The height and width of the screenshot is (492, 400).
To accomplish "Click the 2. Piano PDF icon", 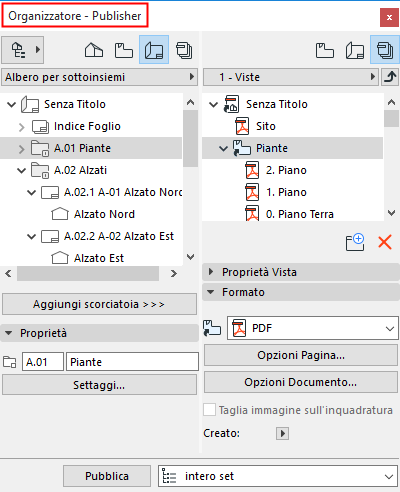I will [x=252, y=170].
